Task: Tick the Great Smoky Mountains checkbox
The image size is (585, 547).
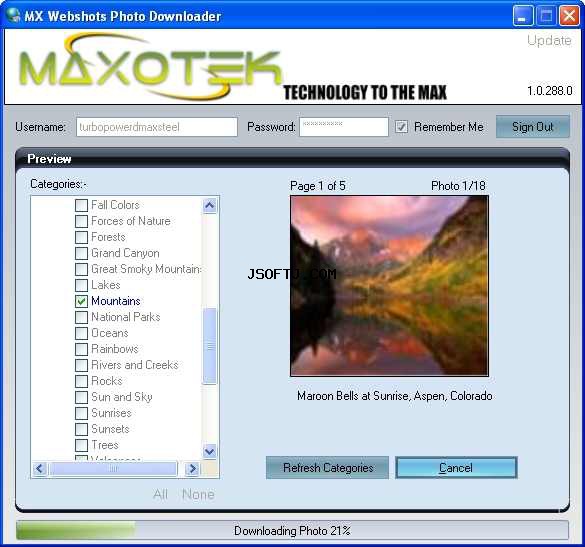Action: (81, 269)
